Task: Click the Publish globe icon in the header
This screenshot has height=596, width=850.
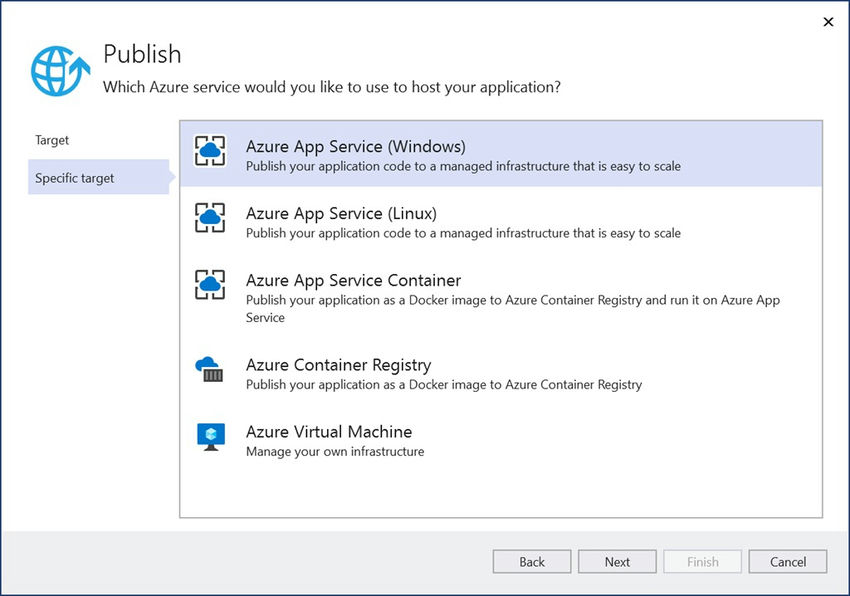Action: click(x=58, y=69)
